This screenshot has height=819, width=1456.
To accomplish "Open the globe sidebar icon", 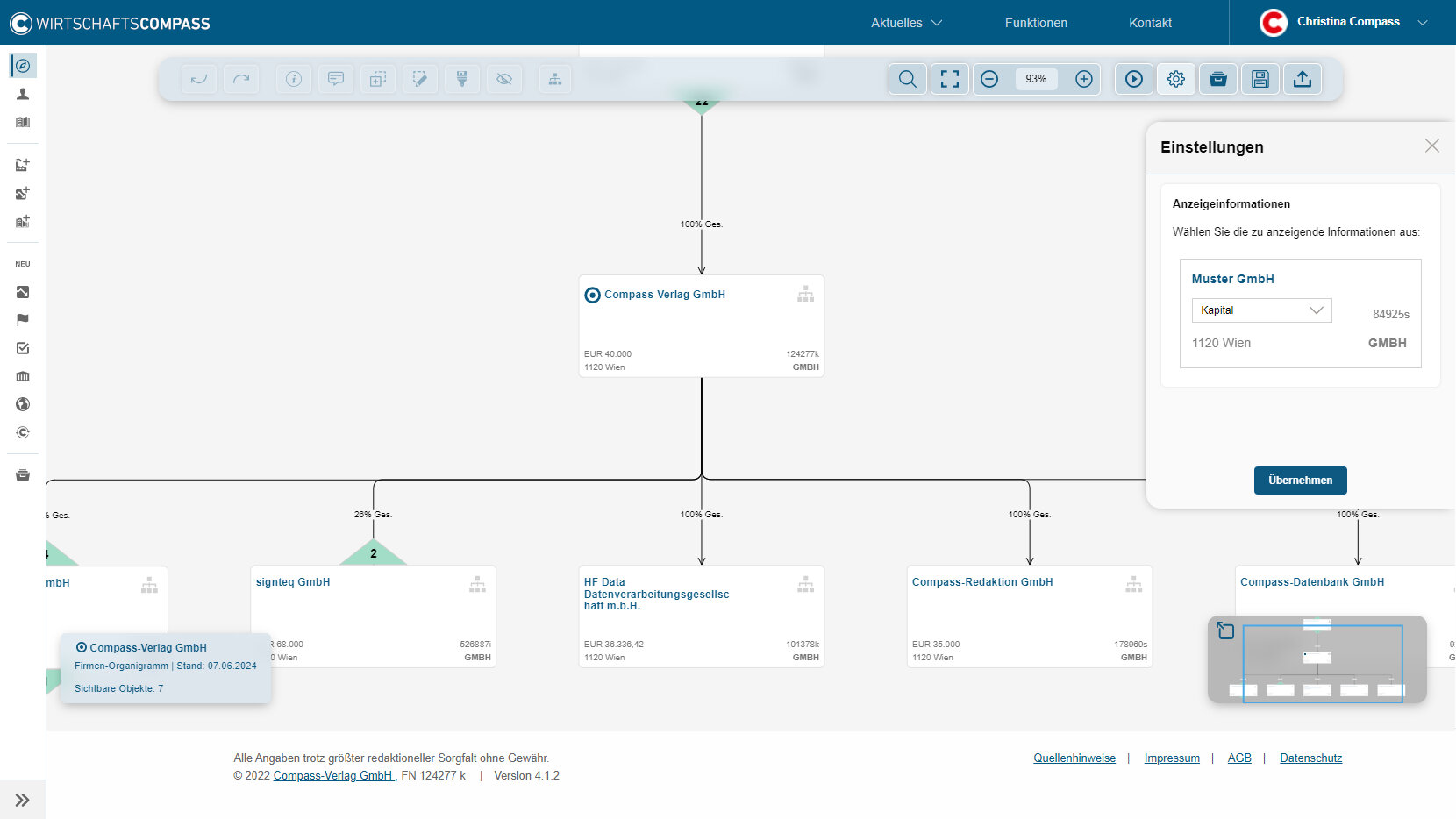I will [23, 404].
